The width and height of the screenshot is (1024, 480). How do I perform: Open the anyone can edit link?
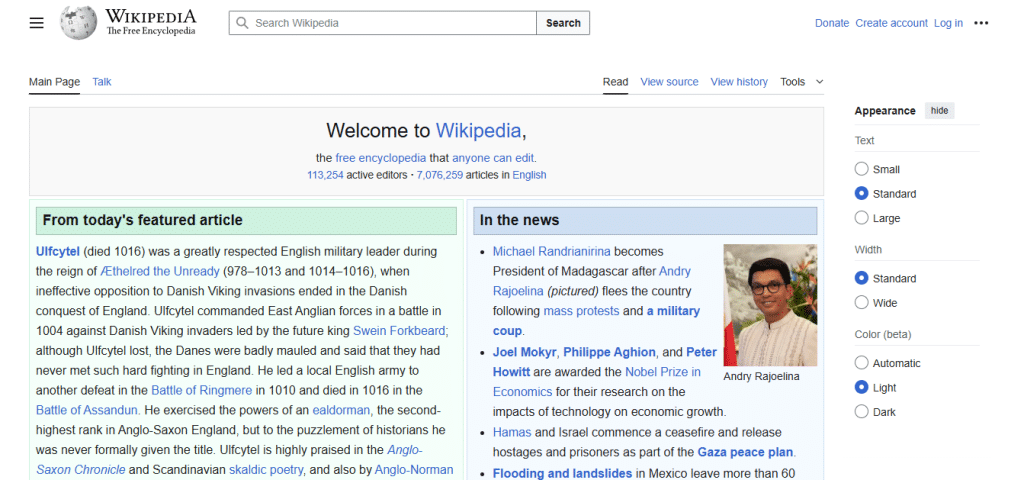[x=493, y=157]
